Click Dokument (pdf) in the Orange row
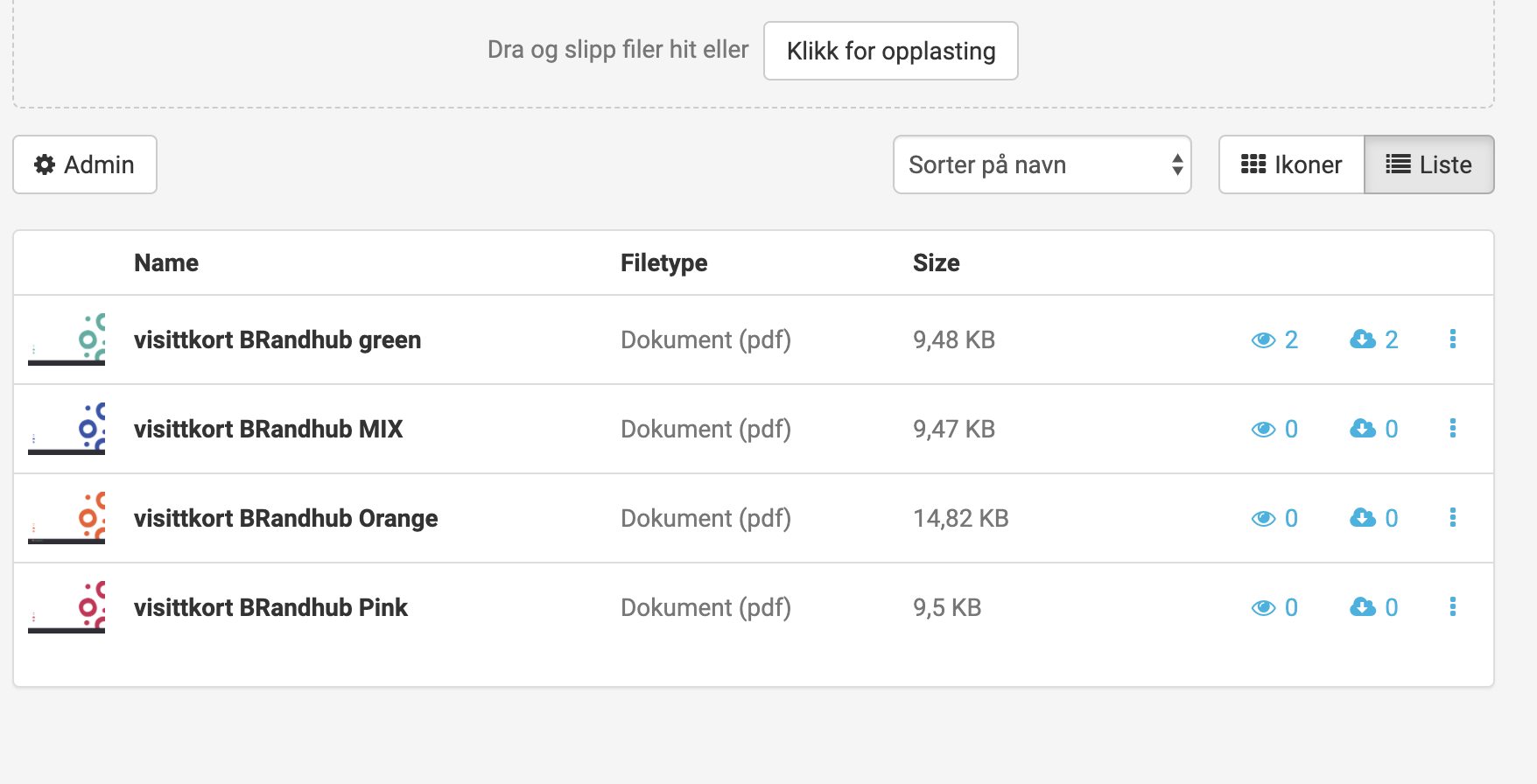This screenshot has height=784, width=1537. (x=705, y=518)
